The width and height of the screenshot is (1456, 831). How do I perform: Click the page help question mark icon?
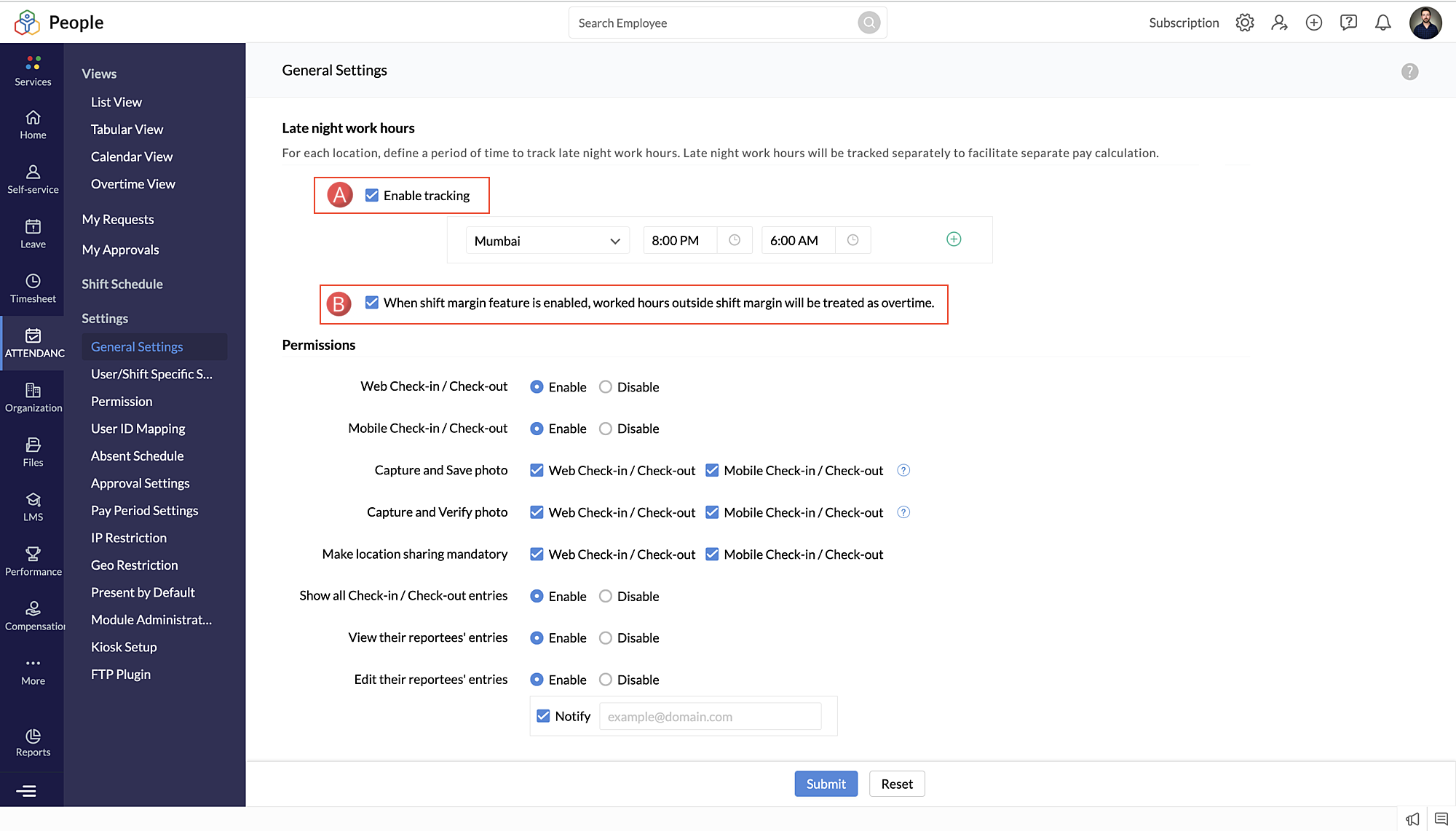[x=1409, y=71]
